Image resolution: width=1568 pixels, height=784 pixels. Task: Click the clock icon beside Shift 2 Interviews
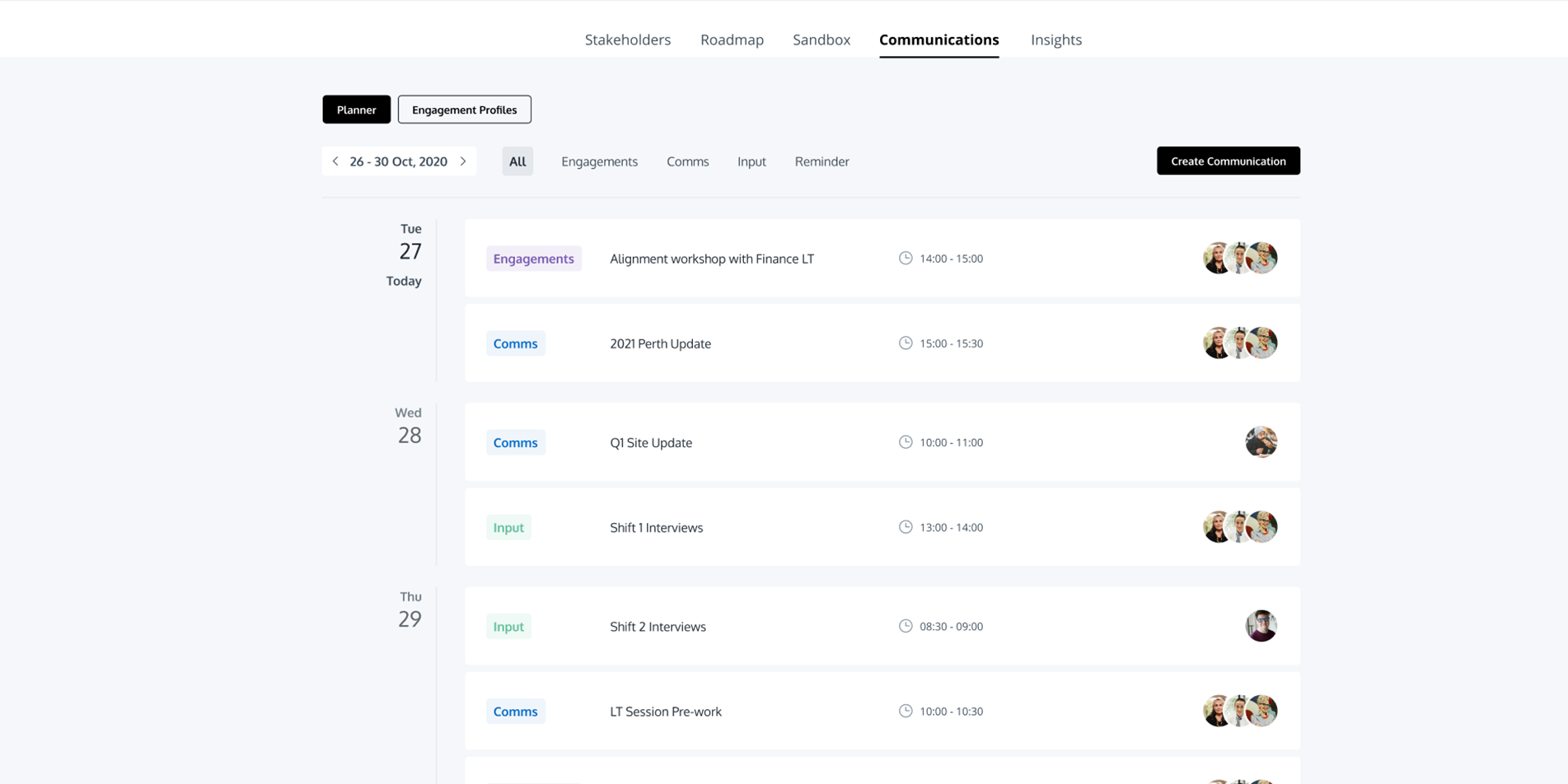pyautogui.click(x=905, y=625)
